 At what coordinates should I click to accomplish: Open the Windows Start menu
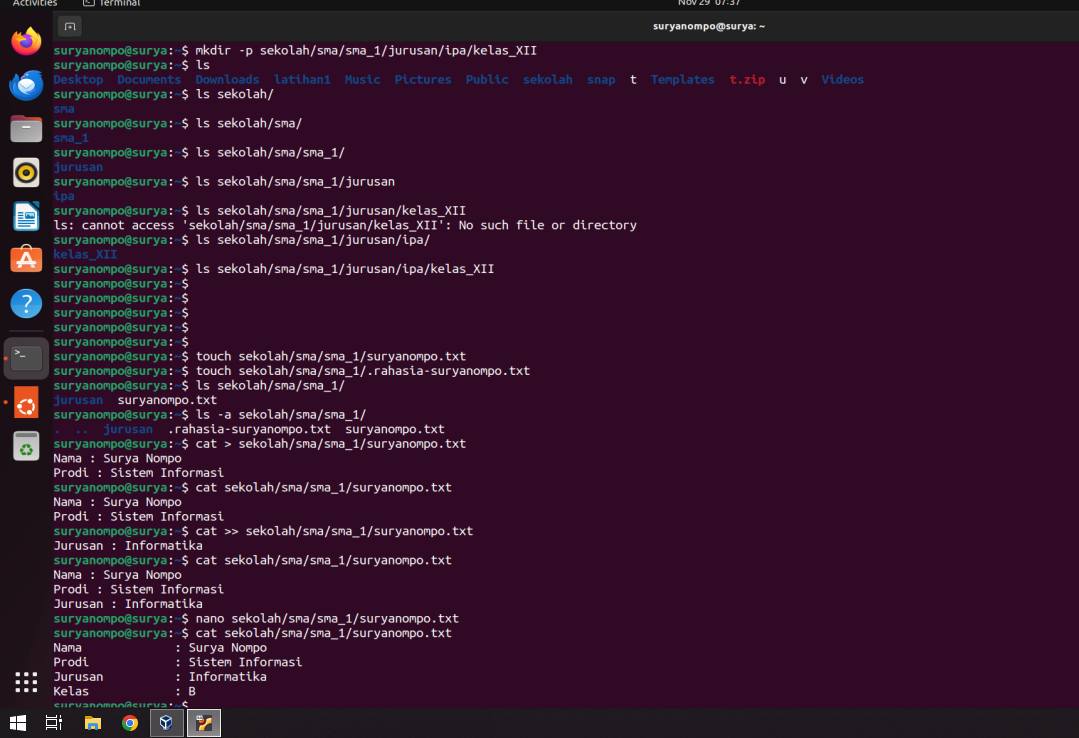point(18,723)
